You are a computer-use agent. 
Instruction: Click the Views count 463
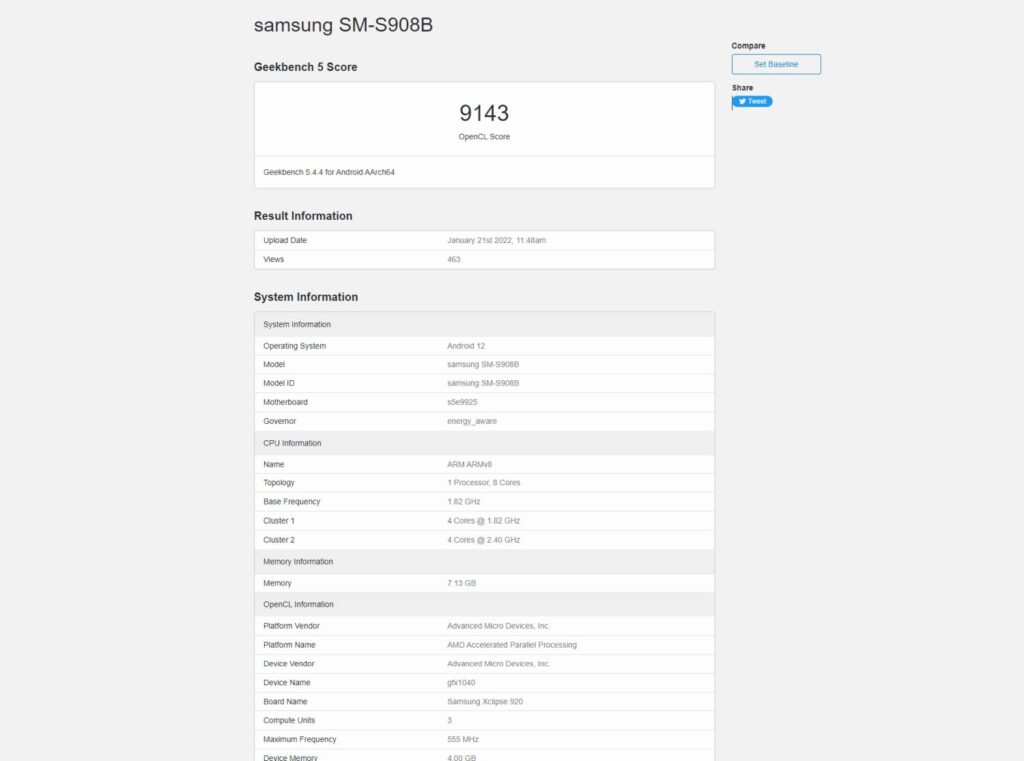pos(452,259)
